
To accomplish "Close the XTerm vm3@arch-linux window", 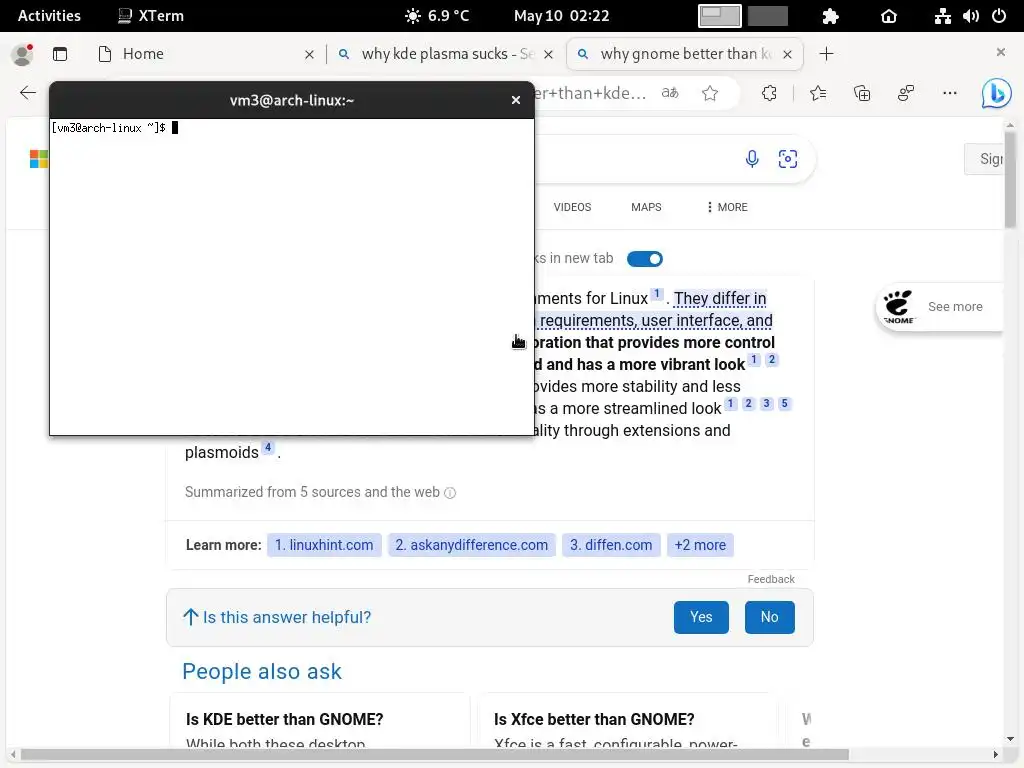I will [516, 100].
